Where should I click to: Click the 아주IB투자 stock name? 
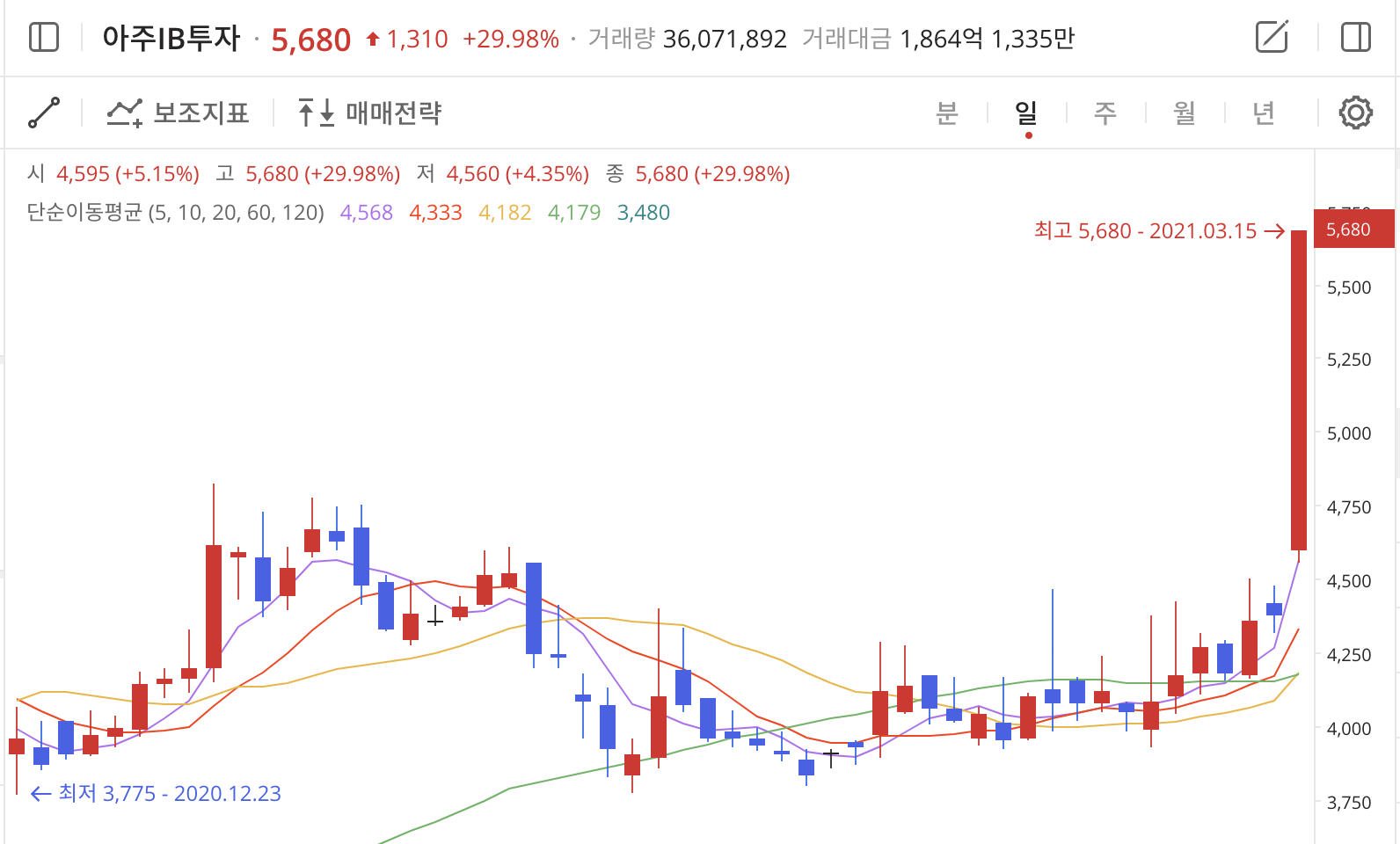pos(171,39)
